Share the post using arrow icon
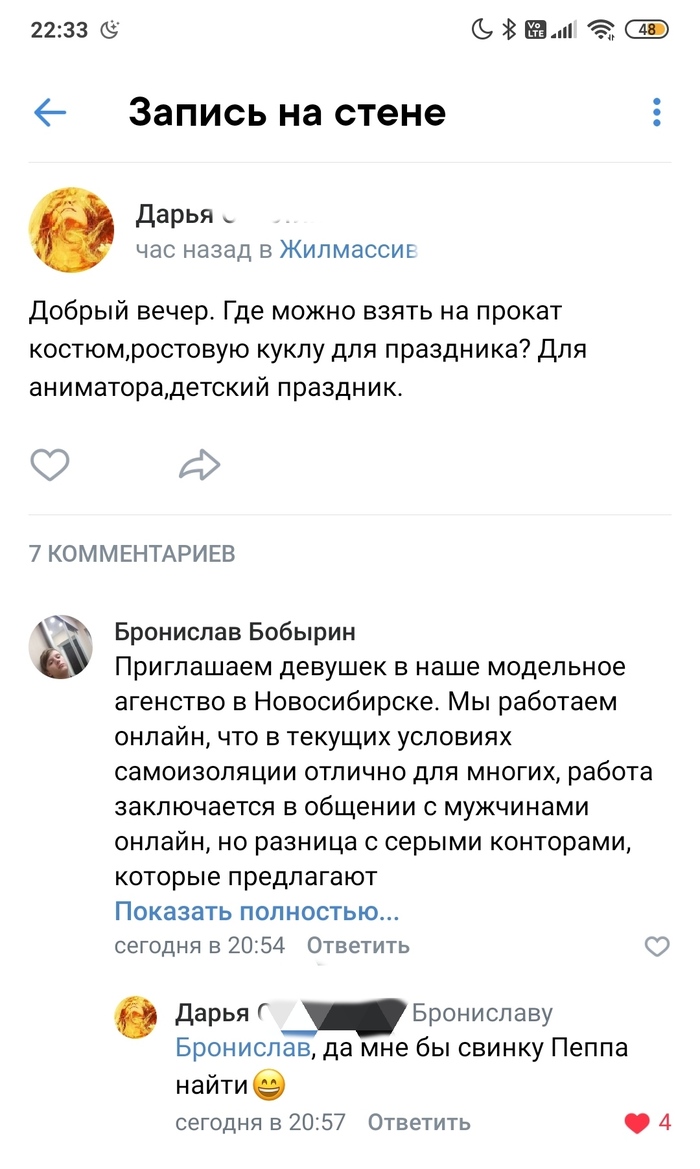The width and height of the screenshot is (700, 1169). [198, 464]
